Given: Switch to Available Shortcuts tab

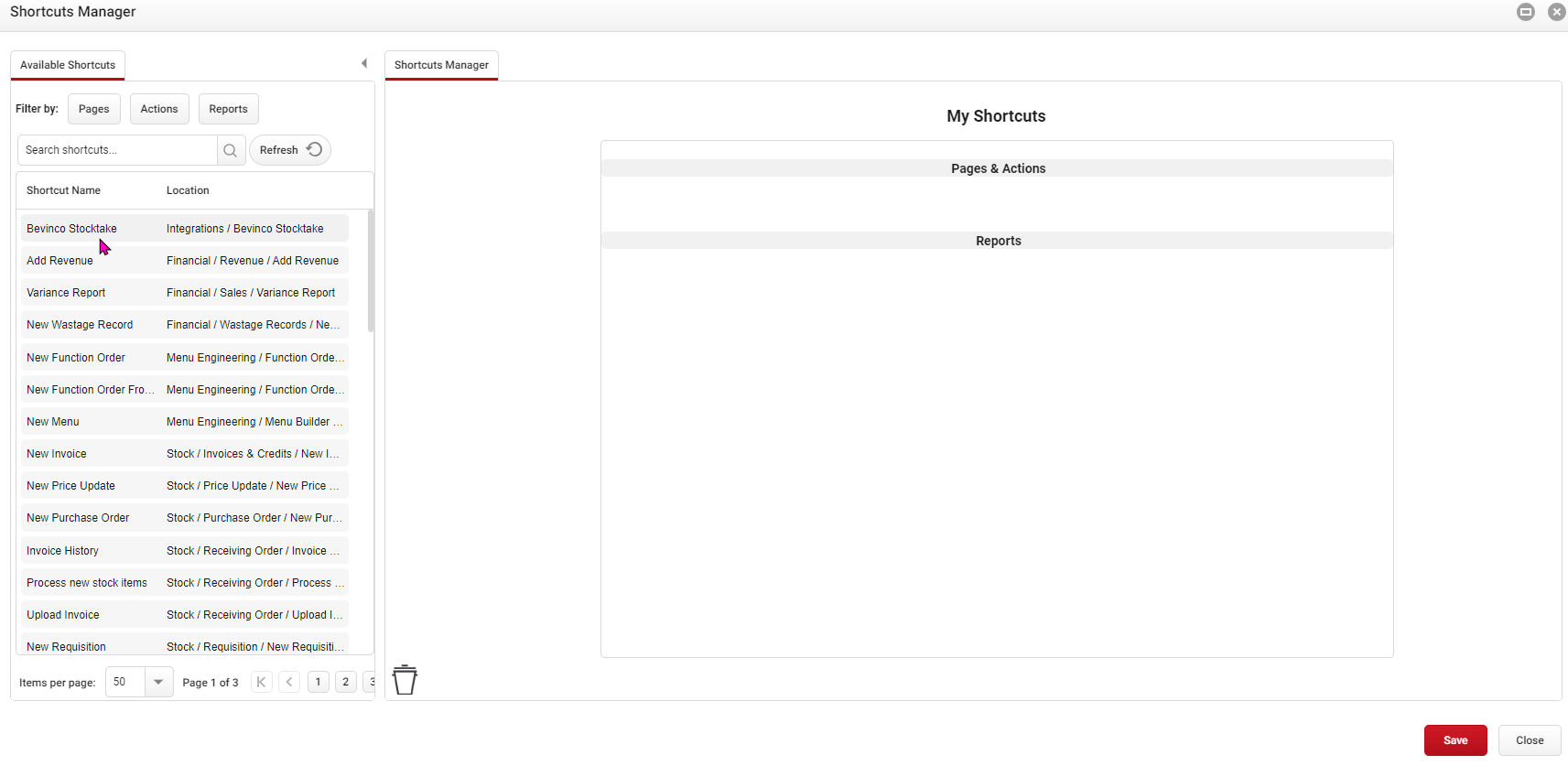Looking at the screenshot, I should [x=68, y=65].
